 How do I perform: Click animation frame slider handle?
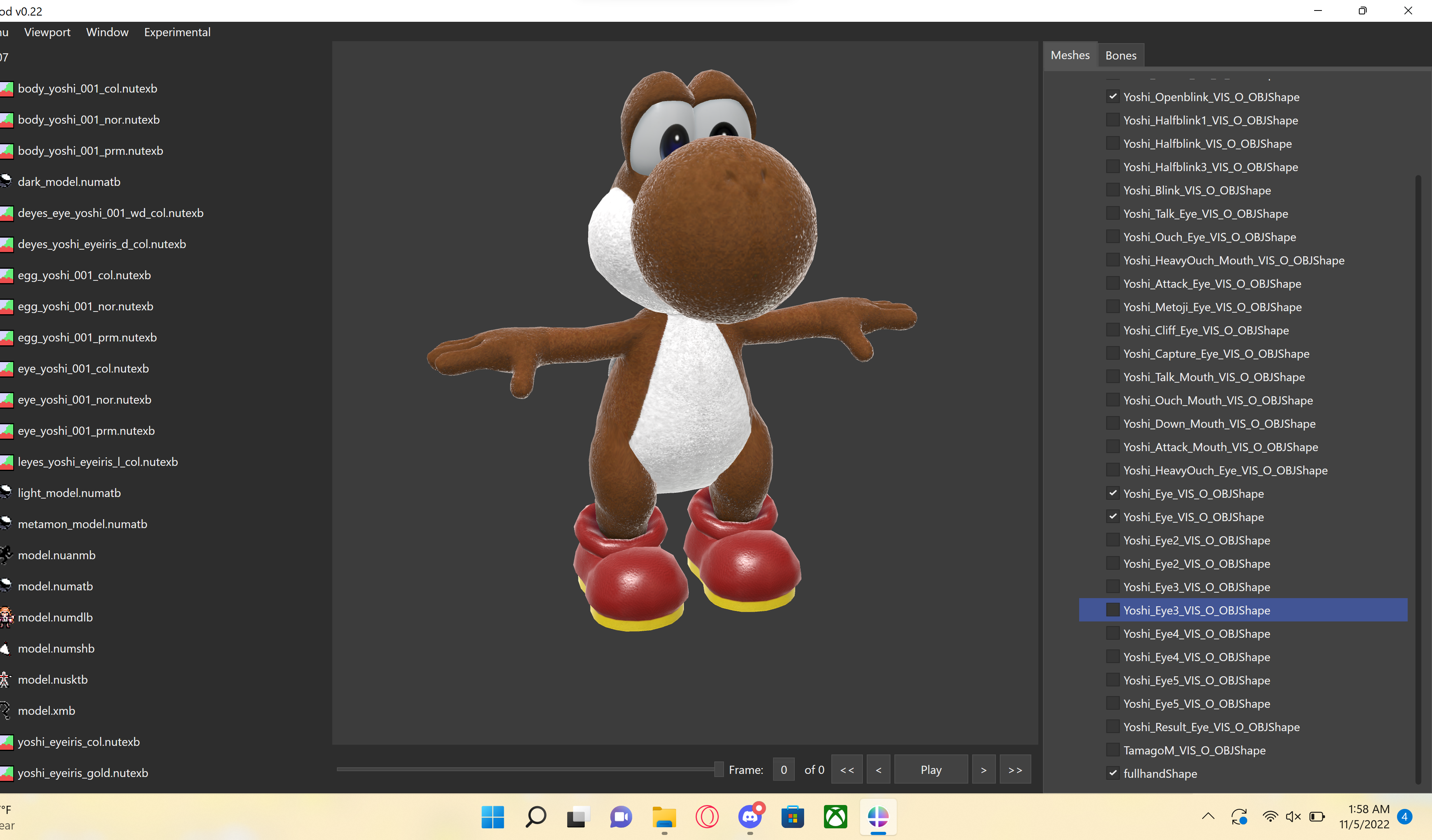tap(719, 769)
